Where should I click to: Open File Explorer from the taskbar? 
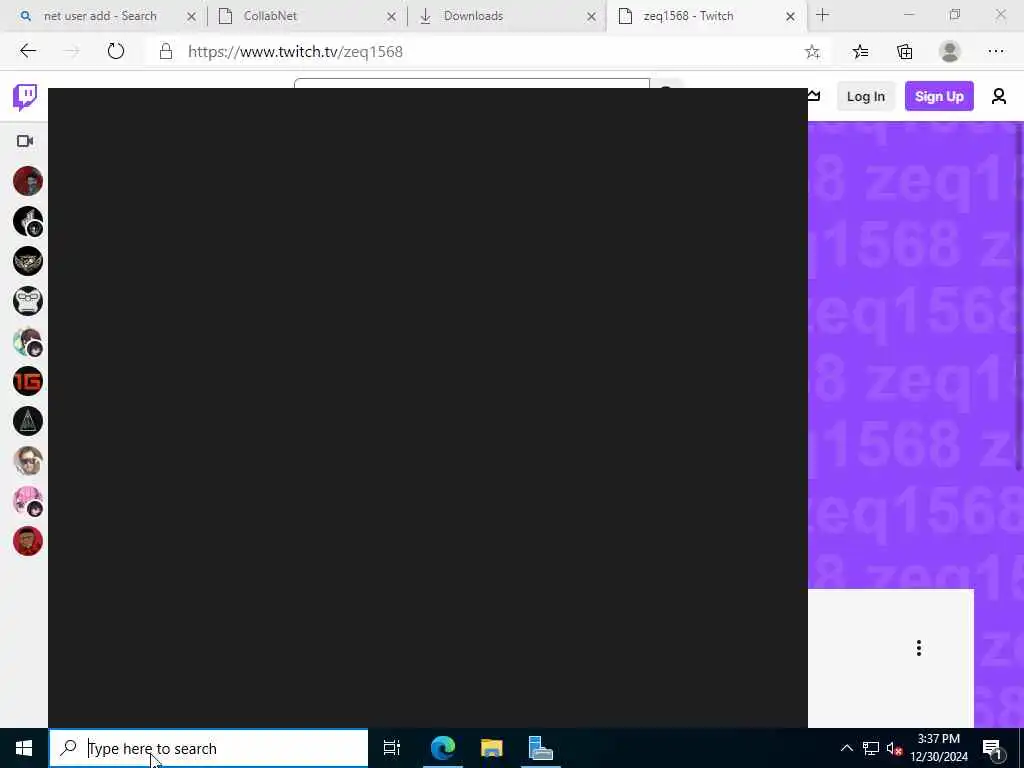pyautogui.click(x=491, y=748)
